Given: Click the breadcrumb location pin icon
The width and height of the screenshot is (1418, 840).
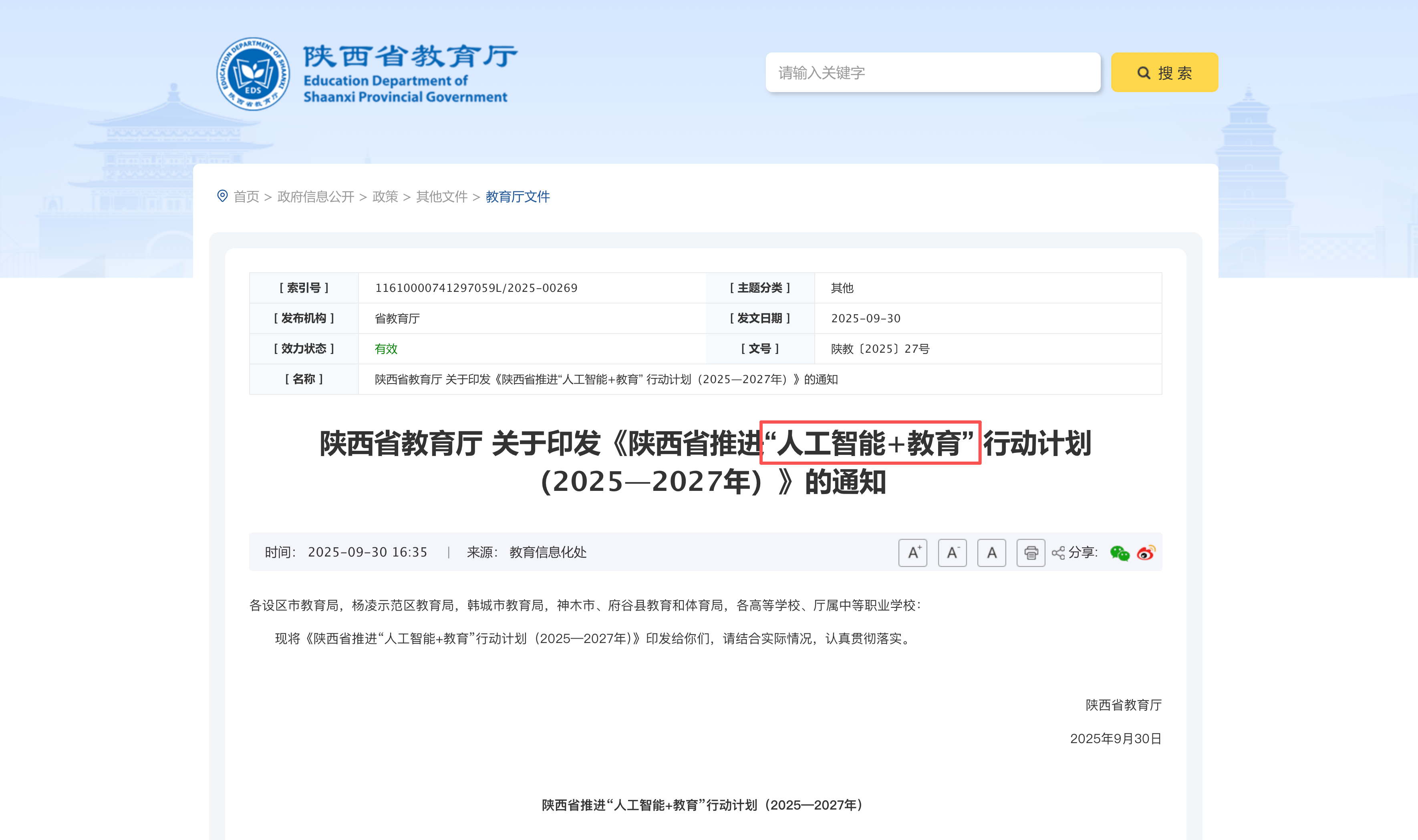Looking at the screenshot, I should coord(223,196).
